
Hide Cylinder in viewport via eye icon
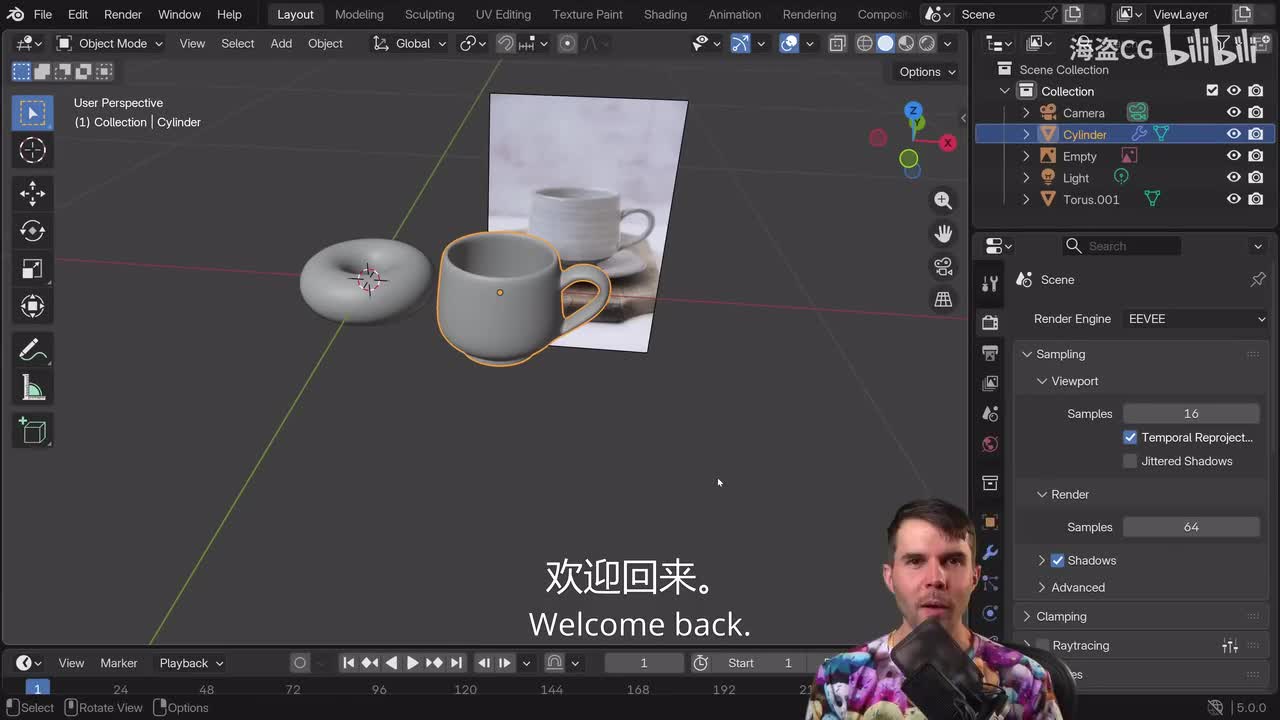point(1234,134)
